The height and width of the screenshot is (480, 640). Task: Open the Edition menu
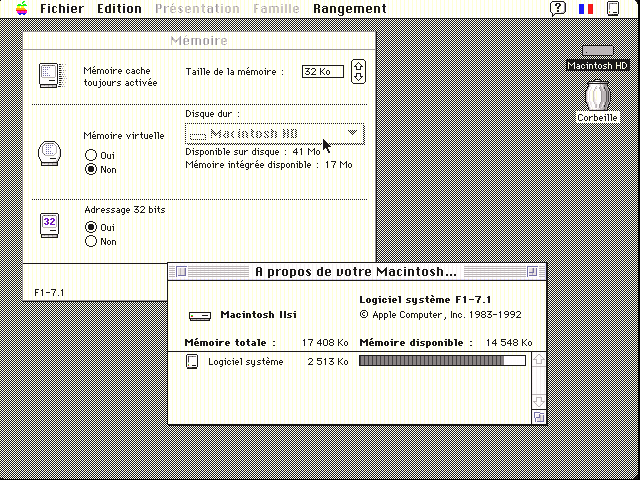click(119, 9)
